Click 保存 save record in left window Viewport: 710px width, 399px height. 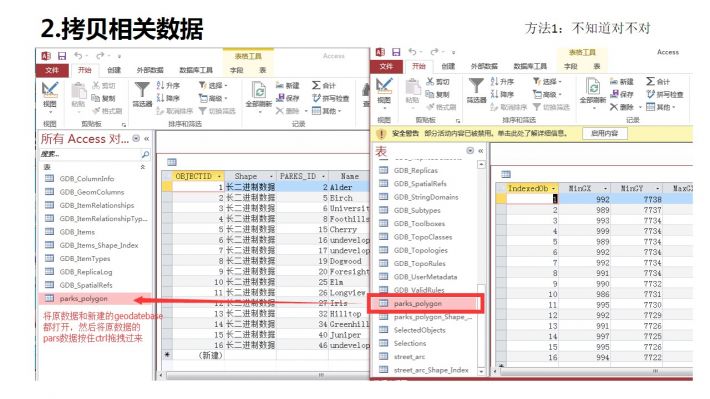[x=288, y=98]
